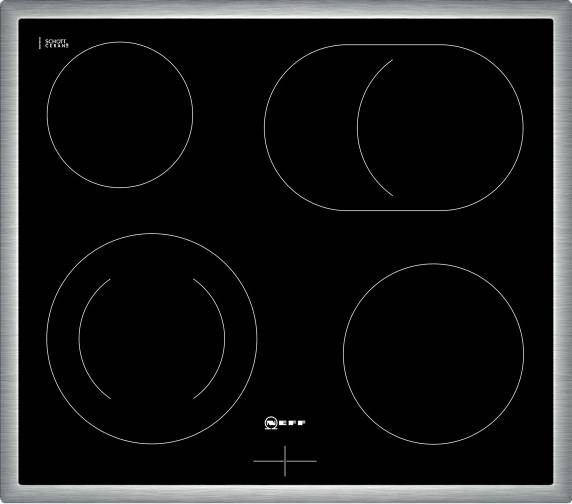The height and width of the screenshot is (504, 572).
Task: Click the stainless steel frame's left edge
Action: click(9, 252)
